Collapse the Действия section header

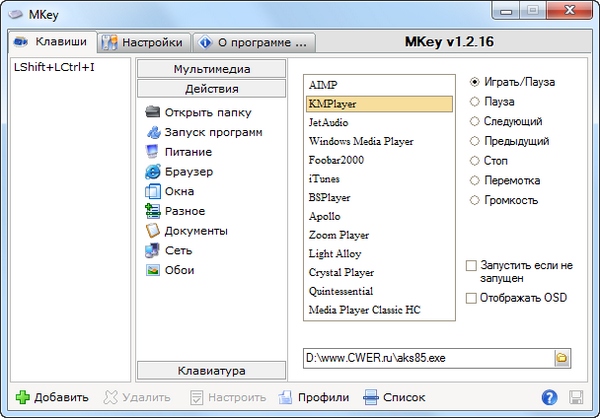(x=210, y=89)
